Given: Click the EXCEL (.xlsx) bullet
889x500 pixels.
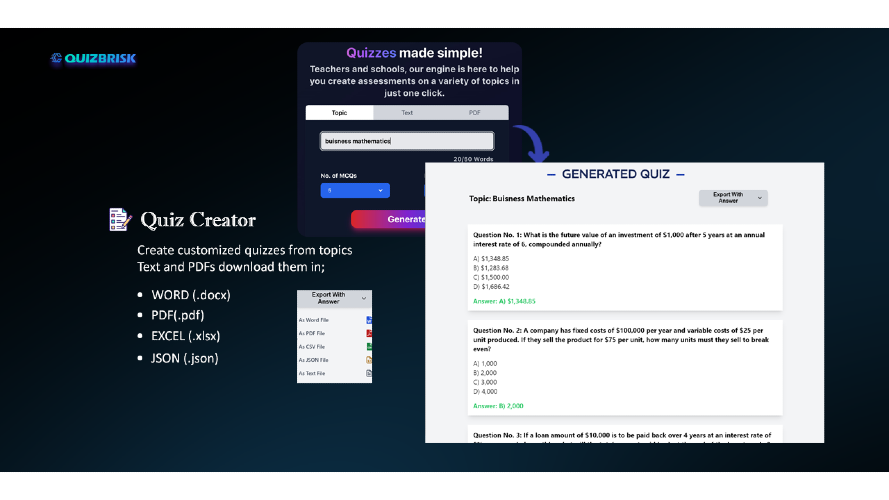Looking at the screenshot, I should point(185,336).
